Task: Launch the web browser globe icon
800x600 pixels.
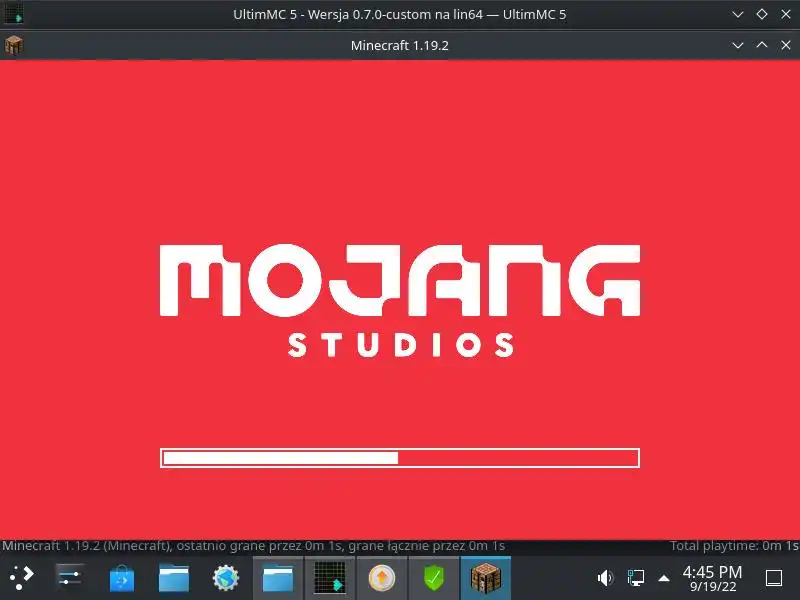Action: click(226, 579)
